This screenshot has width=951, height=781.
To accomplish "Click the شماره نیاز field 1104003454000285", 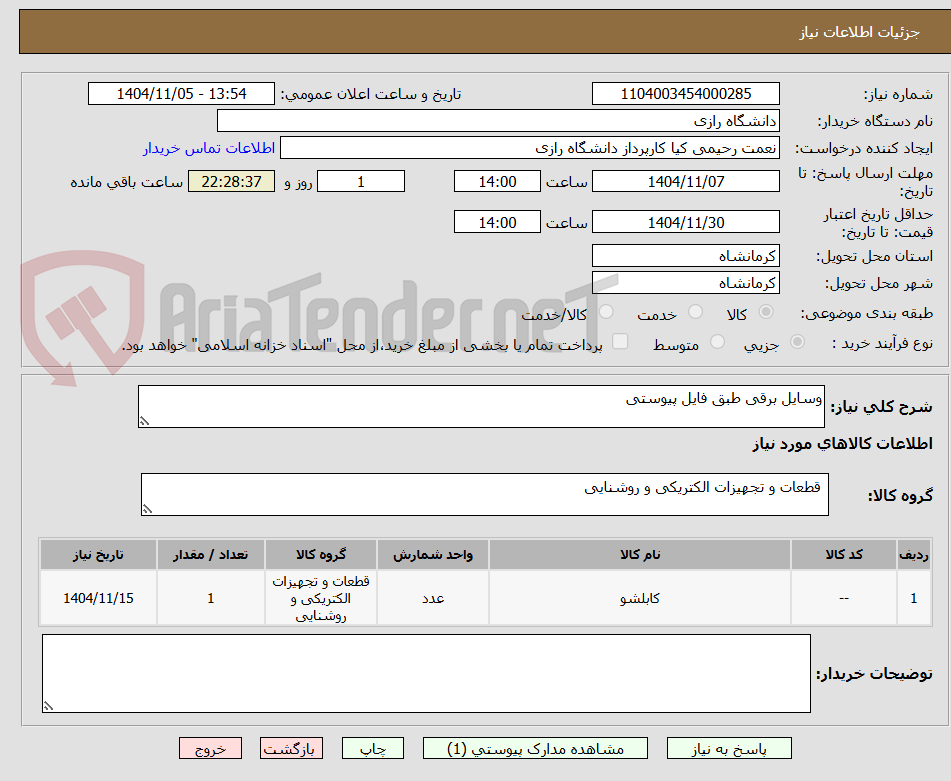I will pos(685,94).
